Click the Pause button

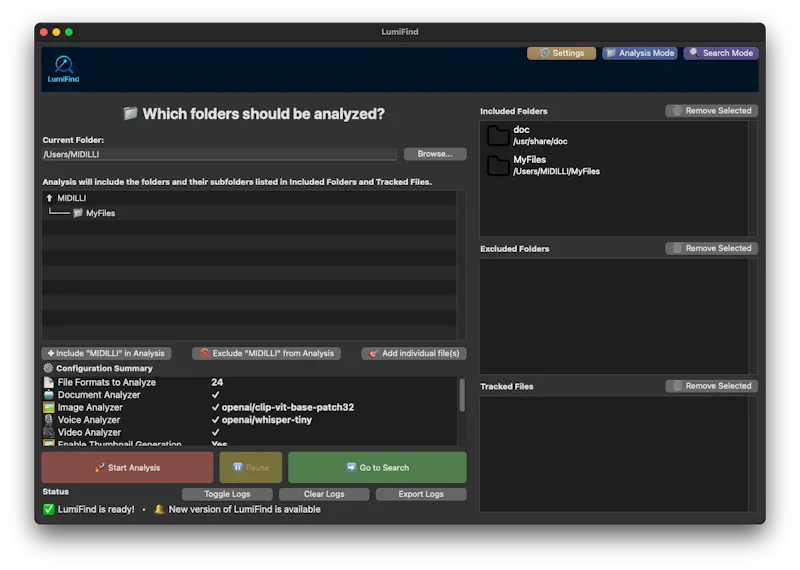[x=251, y=467]
